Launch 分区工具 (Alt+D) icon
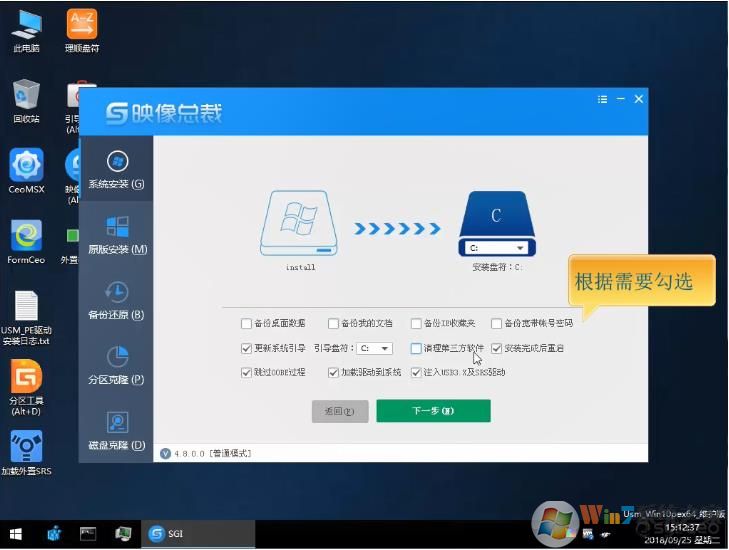 pos(26,388)
